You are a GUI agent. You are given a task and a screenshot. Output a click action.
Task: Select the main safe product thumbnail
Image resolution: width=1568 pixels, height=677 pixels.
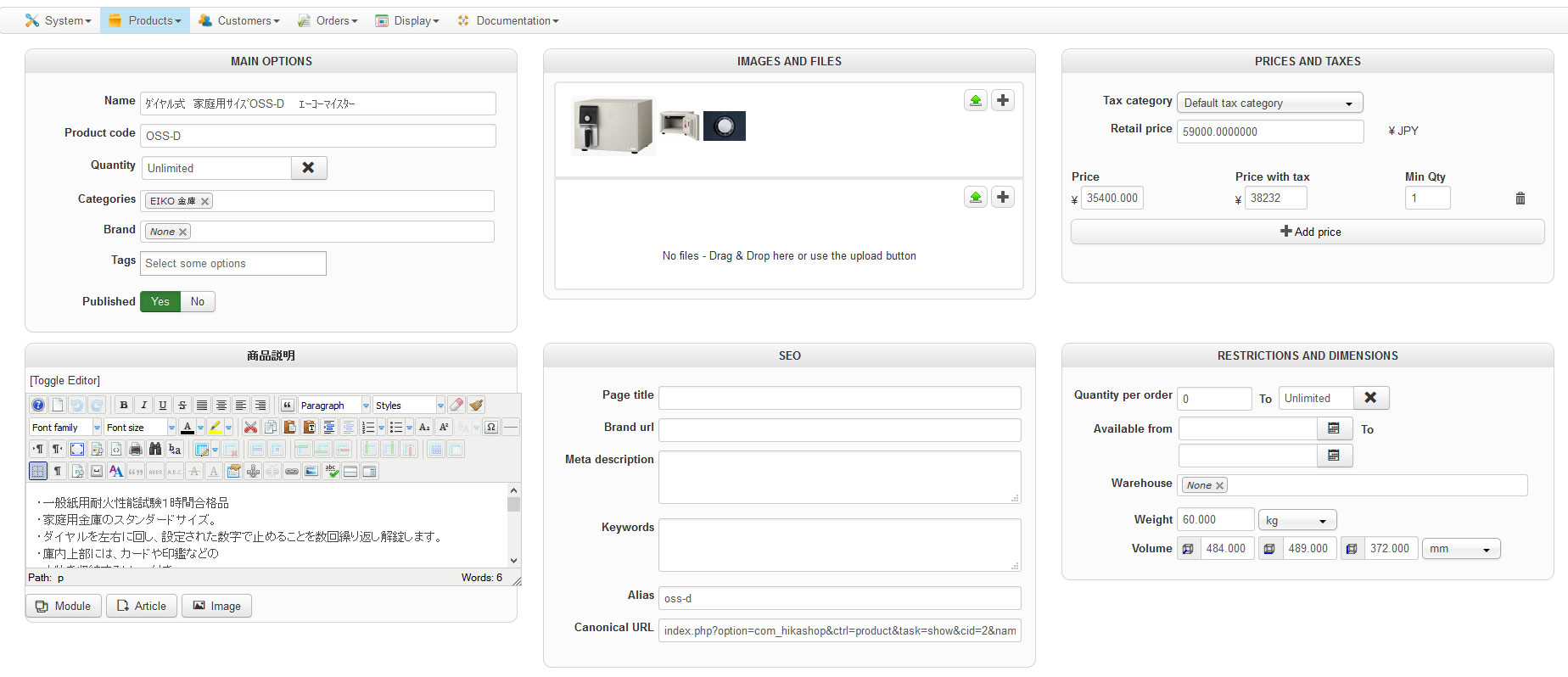[613, 126]
